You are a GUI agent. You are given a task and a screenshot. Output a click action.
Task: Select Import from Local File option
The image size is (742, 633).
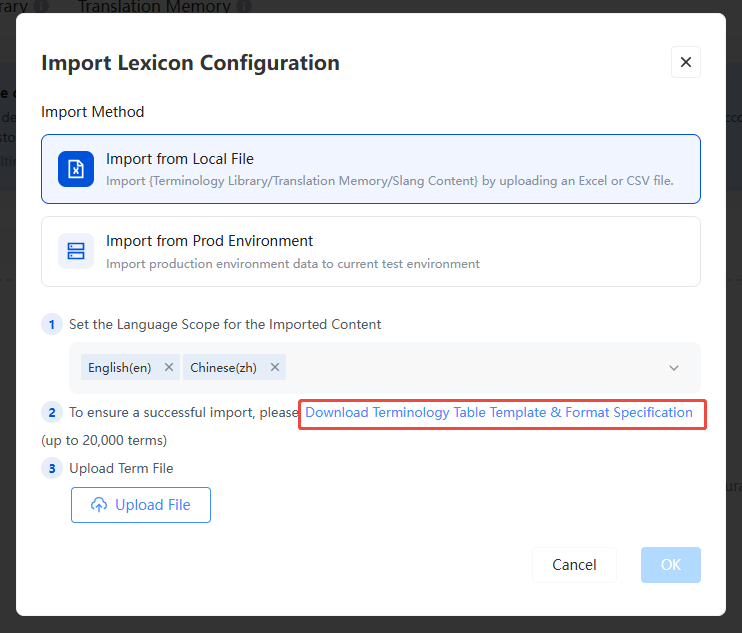[371, 169]
